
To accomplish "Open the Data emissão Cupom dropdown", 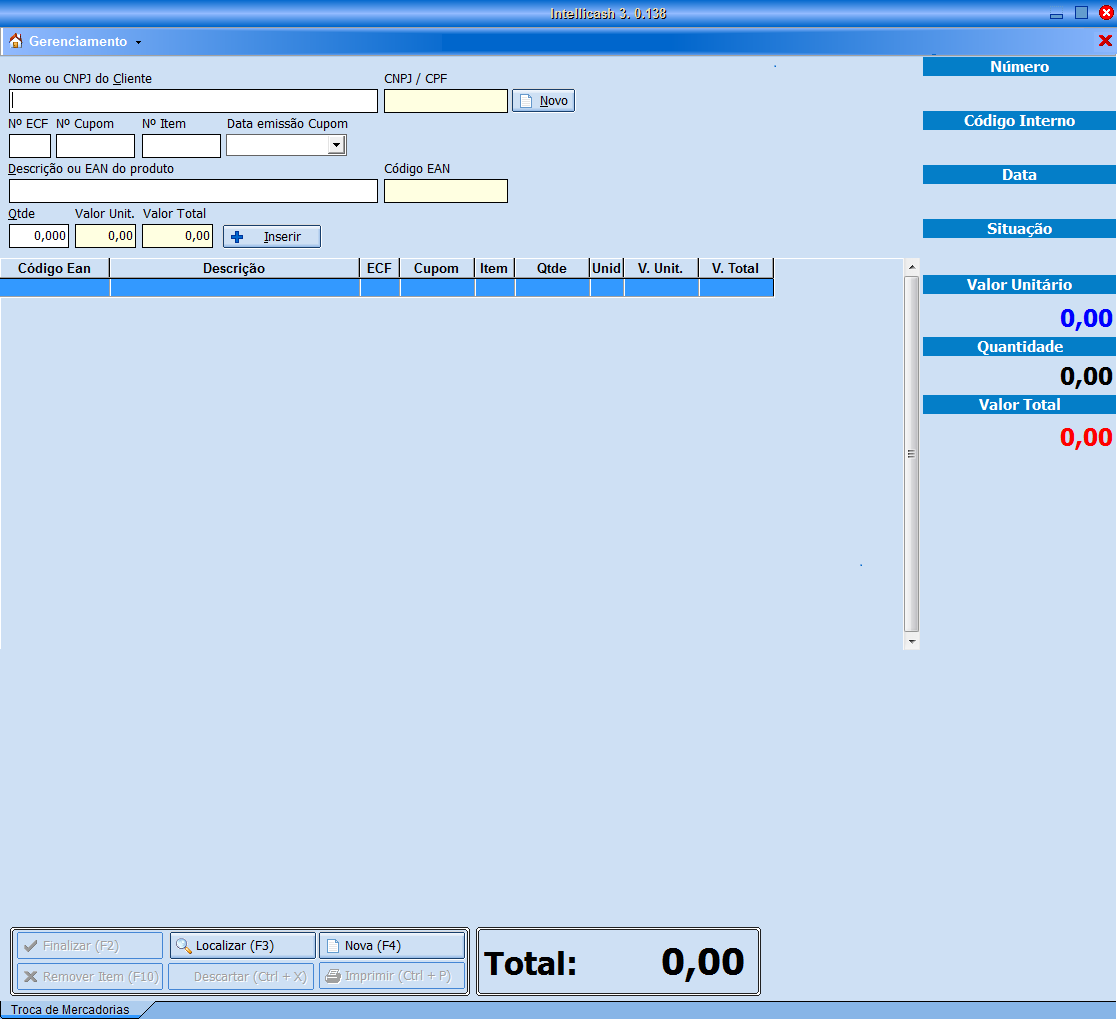I will [336, 146].
